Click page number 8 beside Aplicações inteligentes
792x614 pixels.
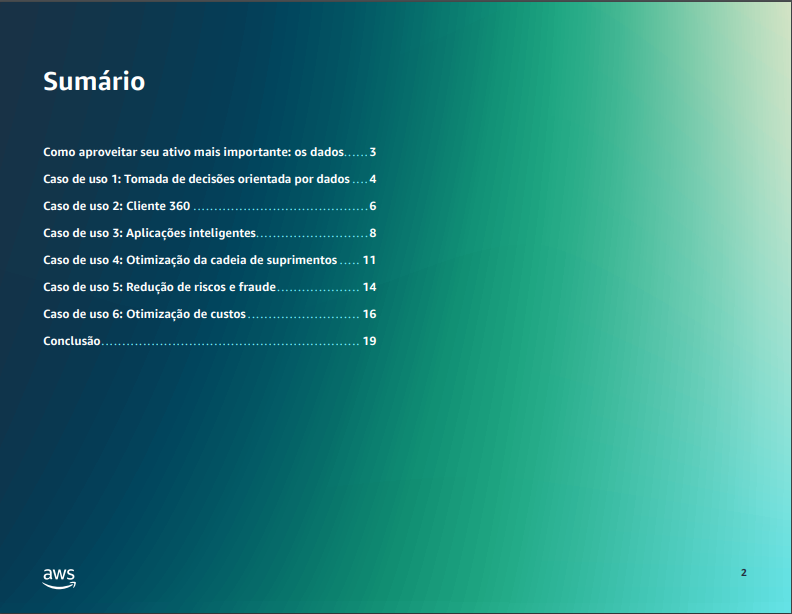click(x=372, y=234)
